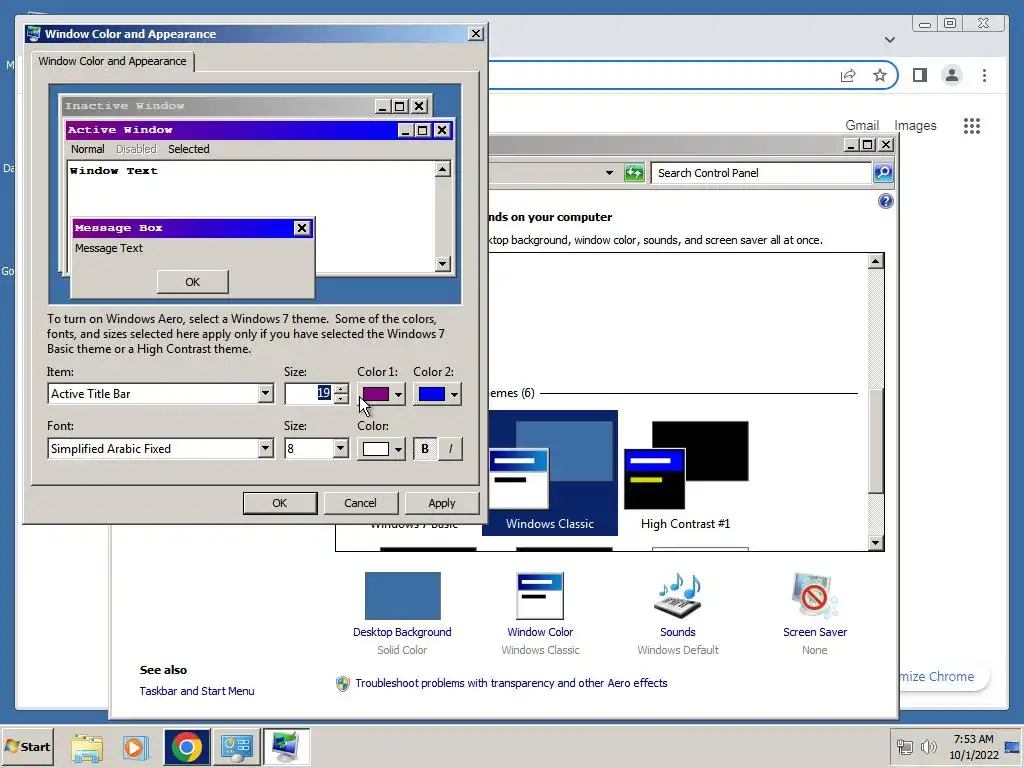This screenshot has width=1024, height=768.
Task: Click preview window scrollbar up arrow
Action: coord(443,170)
